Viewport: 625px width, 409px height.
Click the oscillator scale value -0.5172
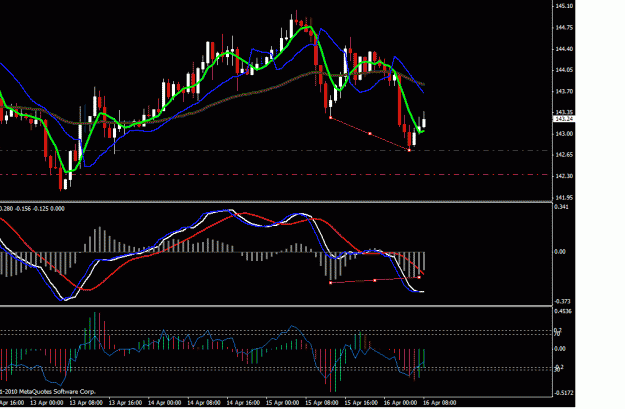click(564, 393)
